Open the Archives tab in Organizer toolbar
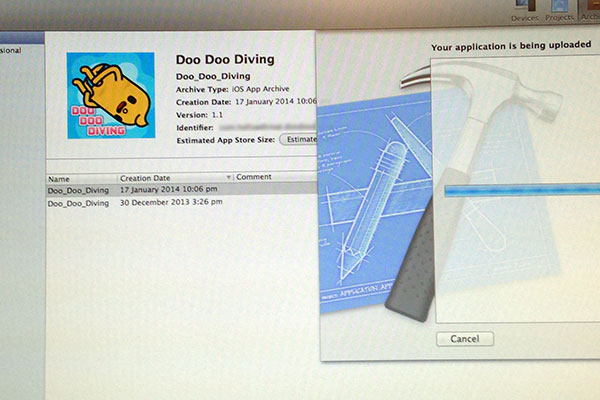 coord(590,11)
